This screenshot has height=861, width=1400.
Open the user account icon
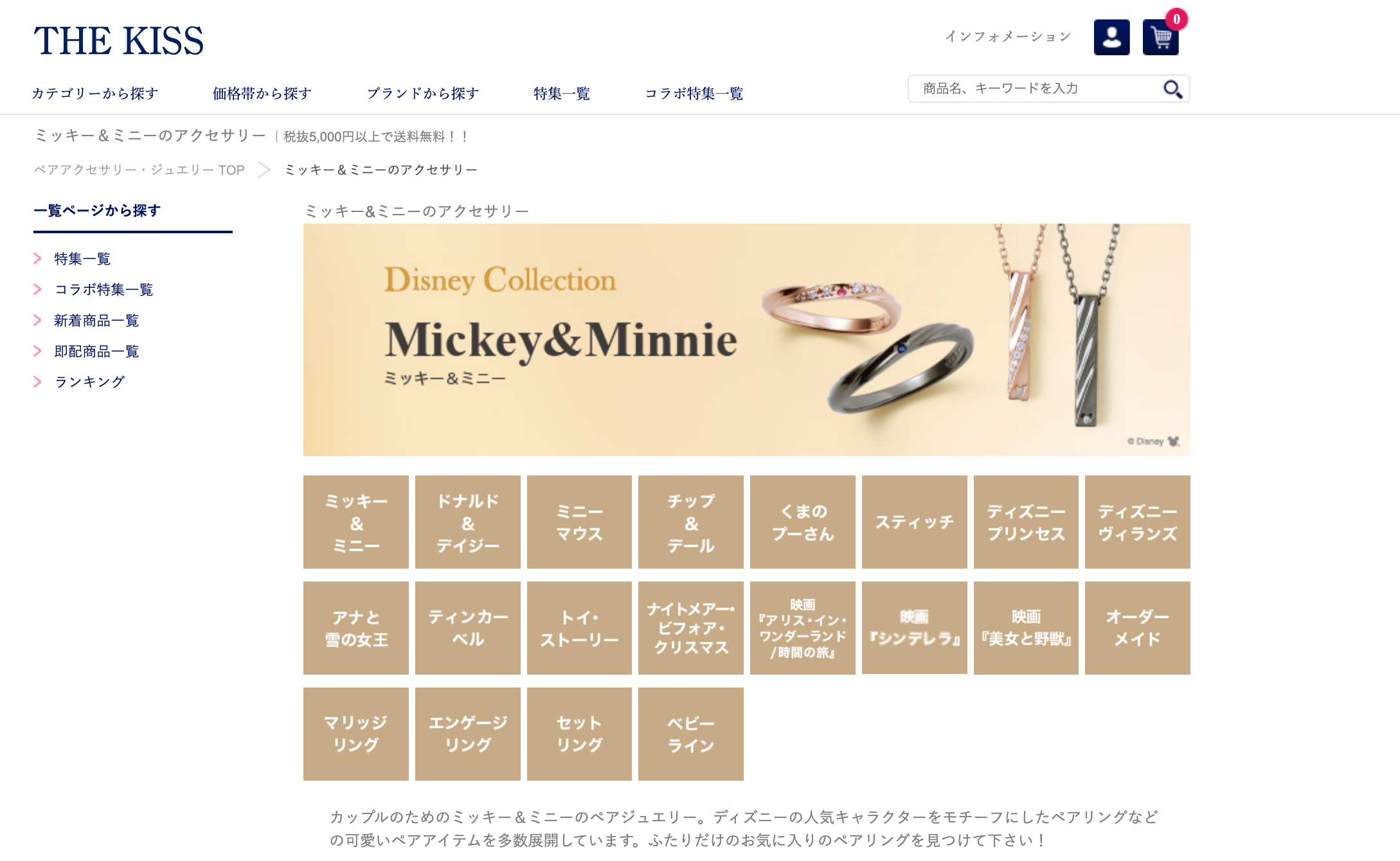pyautogui.click(x=1111, y=37)
